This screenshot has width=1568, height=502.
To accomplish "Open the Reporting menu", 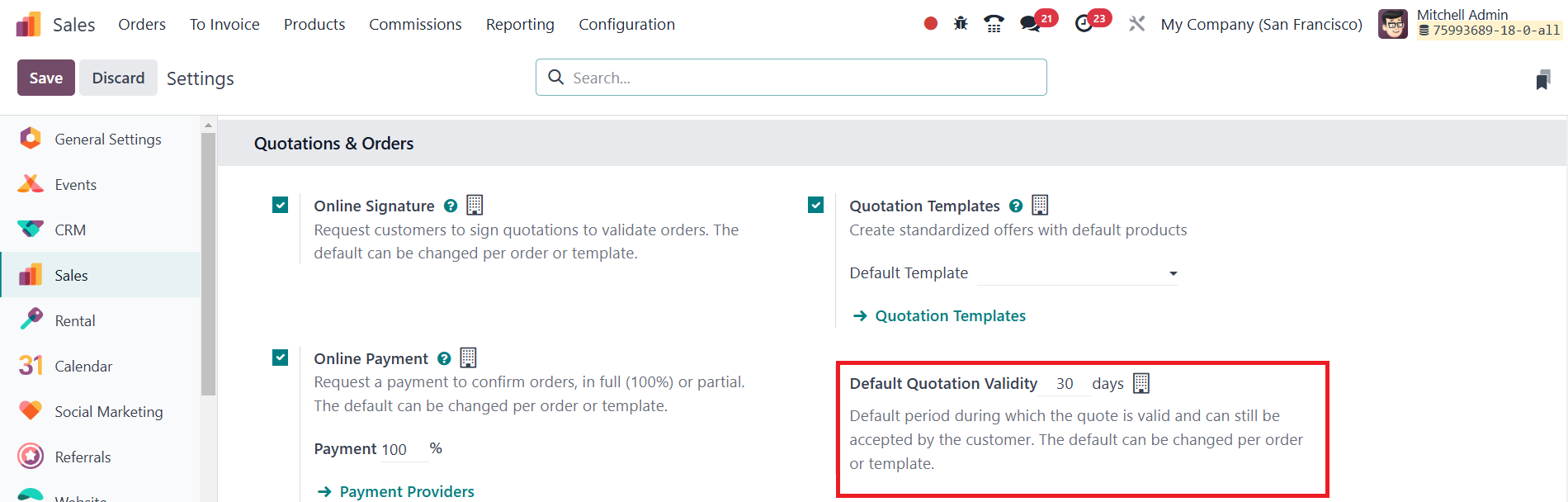I will pos(520,25).
